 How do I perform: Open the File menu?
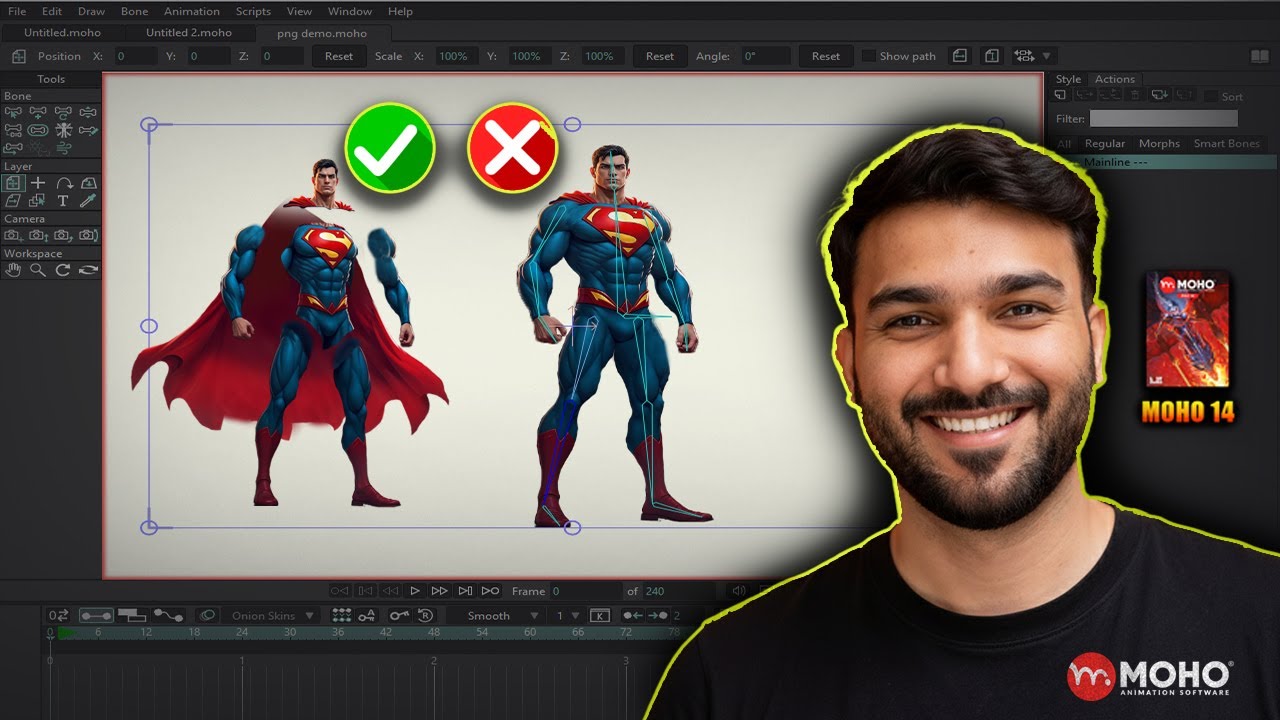click(x=17, y=11)
